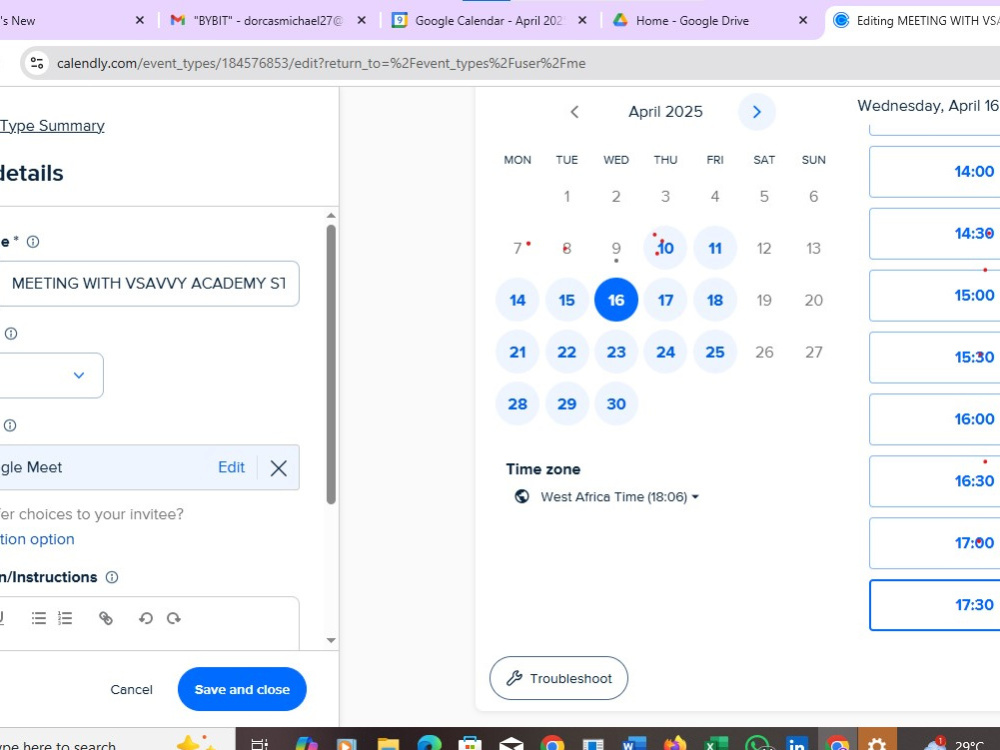Click Save and close
This screenshot has height=750, width=1000.
[x=242, y=689]
